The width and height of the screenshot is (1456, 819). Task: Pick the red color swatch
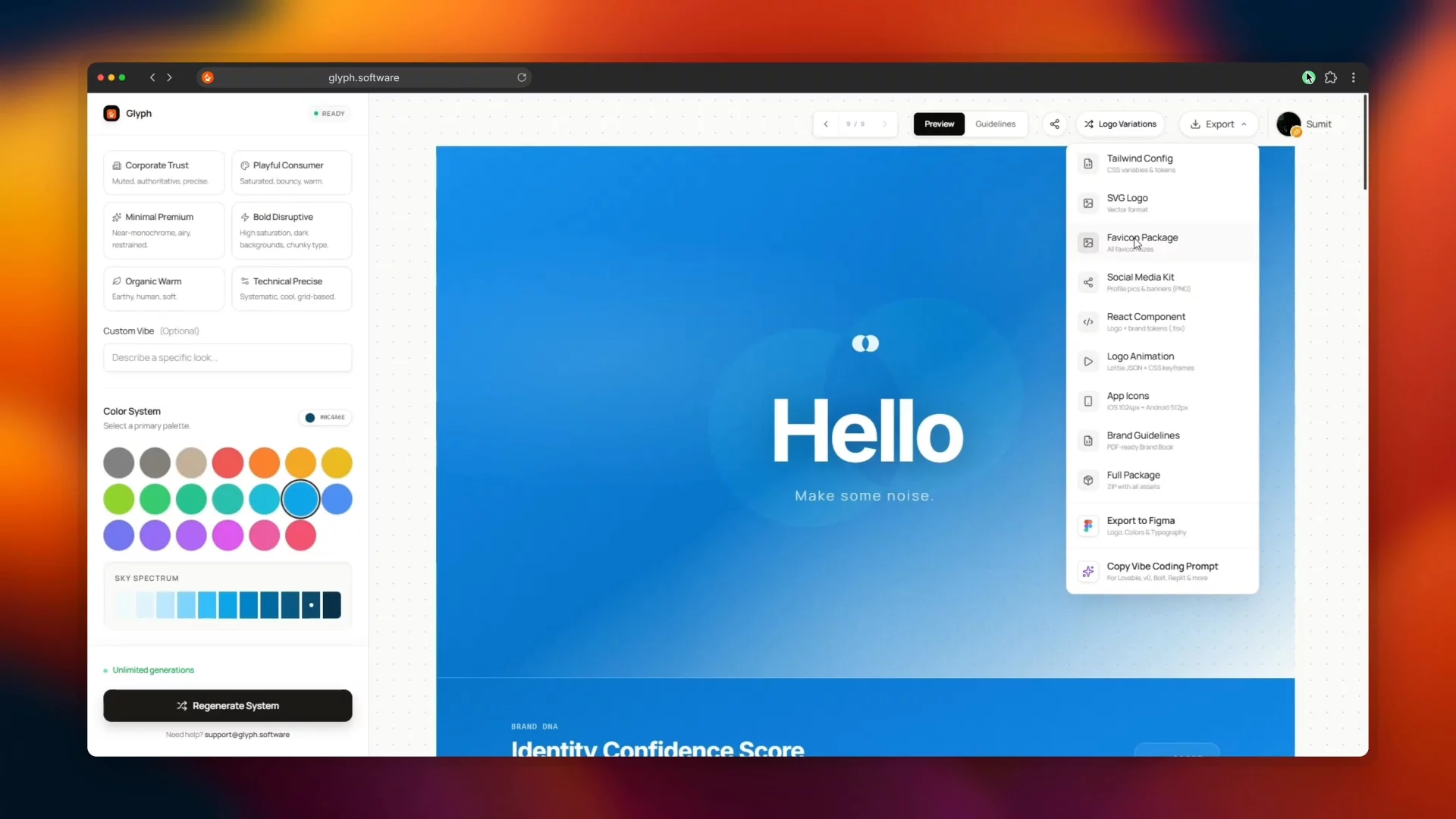[x=227, y=463]
